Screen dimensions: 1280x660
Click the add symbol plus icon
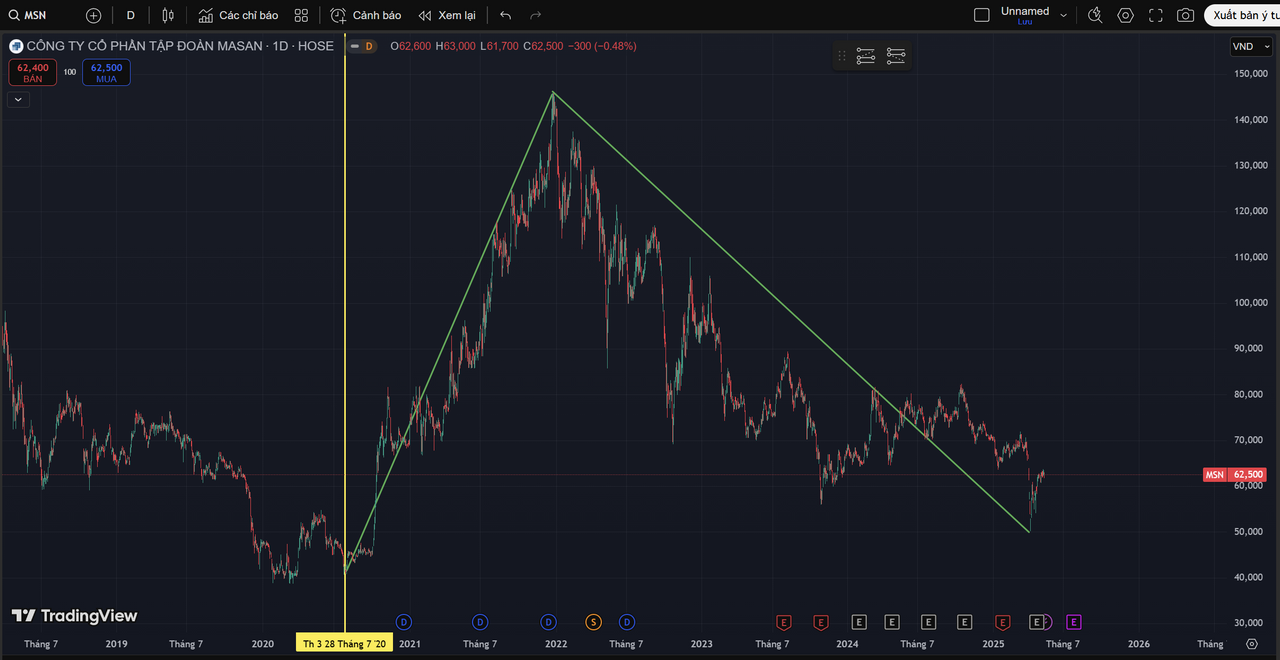pos(93,15)
